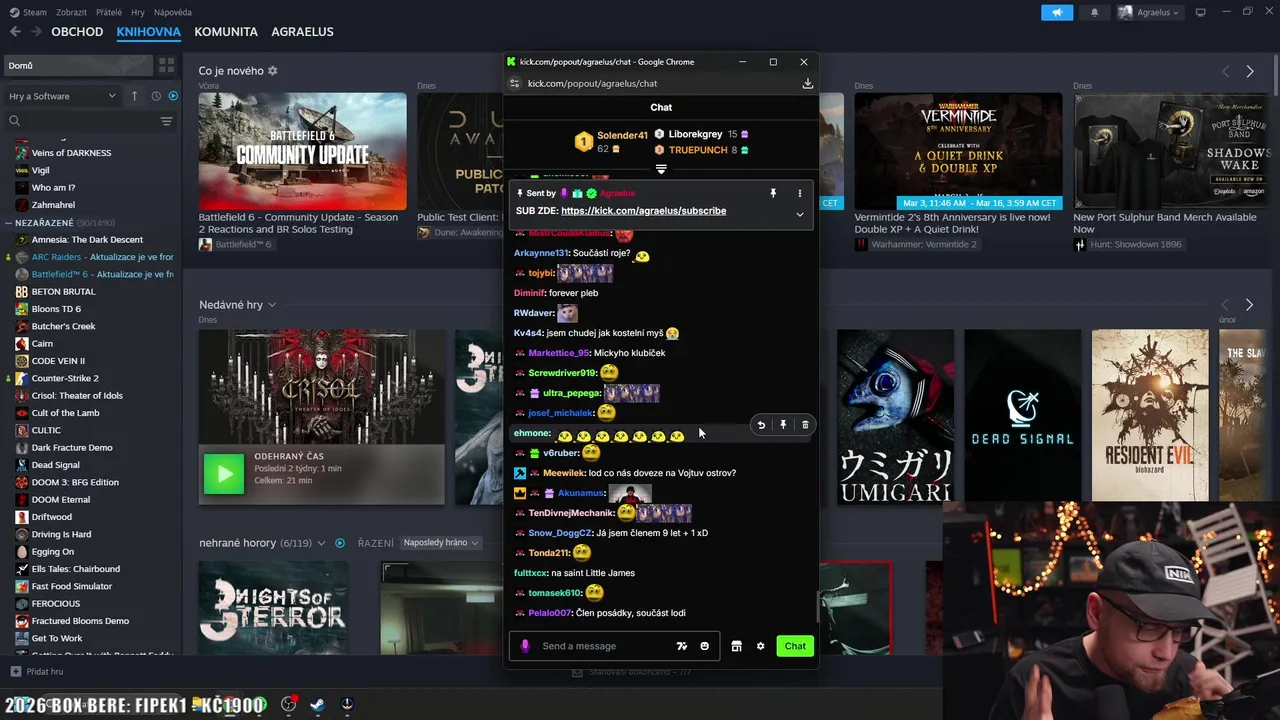Delete the ehmone chat message

click(805, 425)
